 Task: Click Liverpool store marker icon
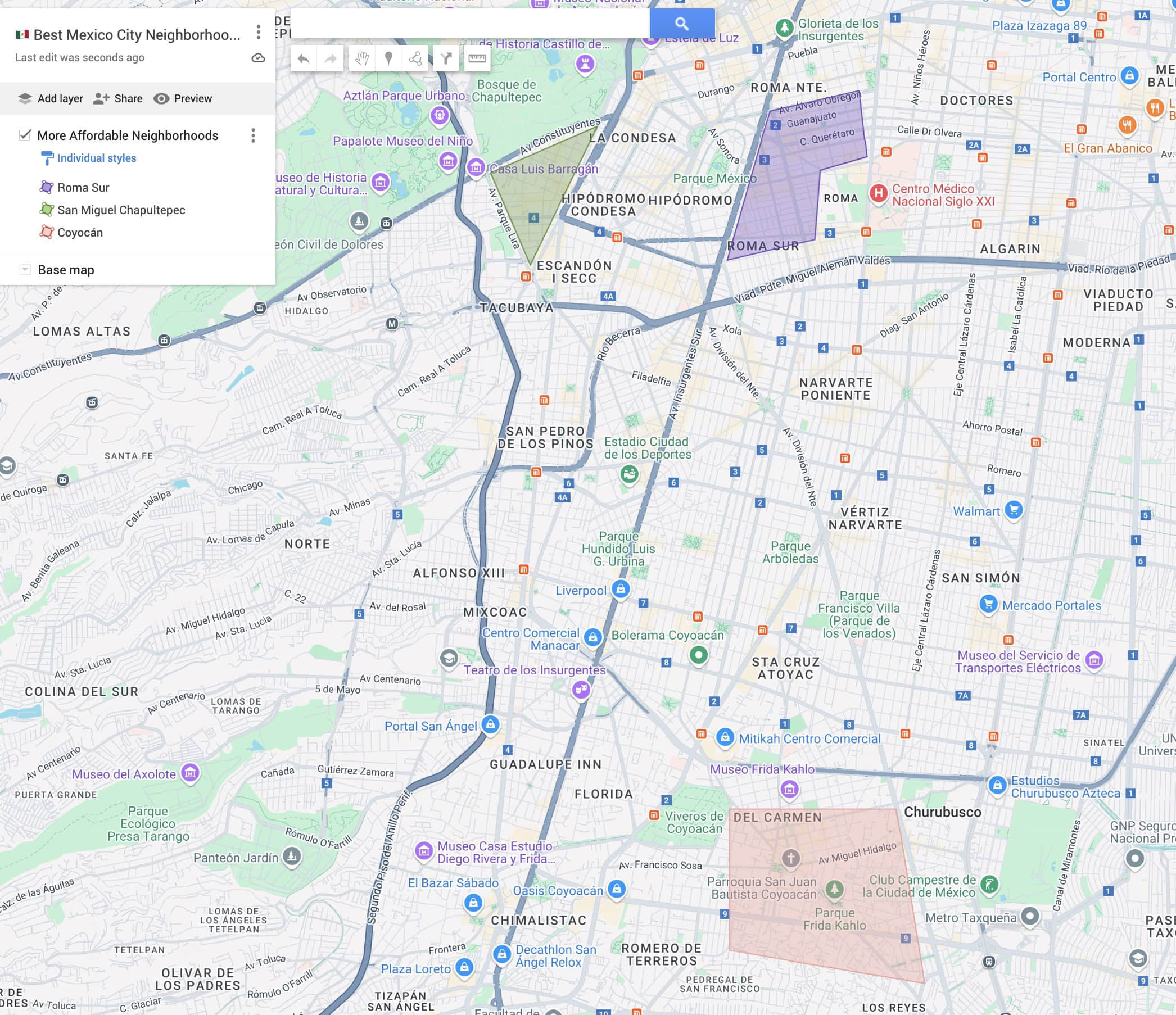click(x=621, y=588)
